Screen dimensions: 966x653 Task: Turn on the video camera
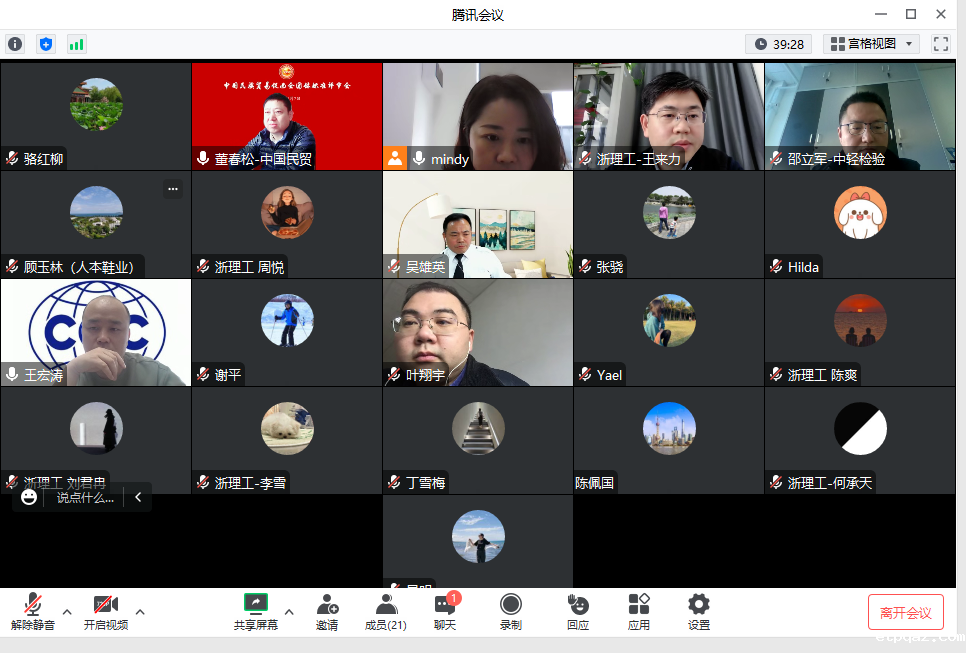[105, 611]
